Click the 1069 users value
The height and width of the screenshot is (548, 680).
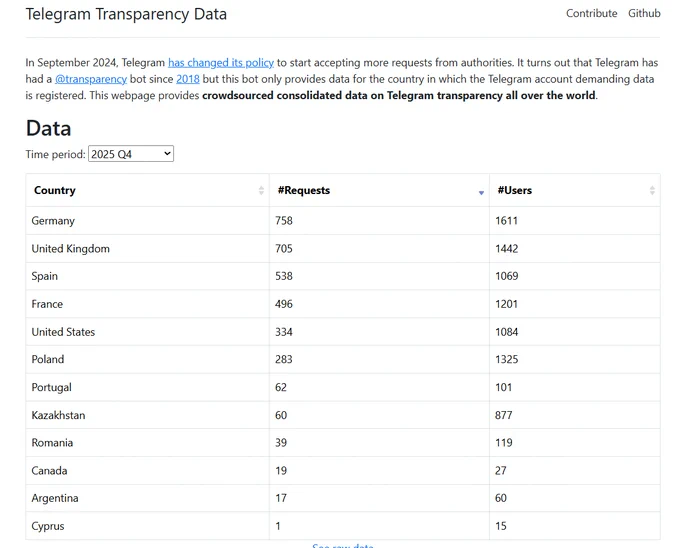tap(507, 276)
